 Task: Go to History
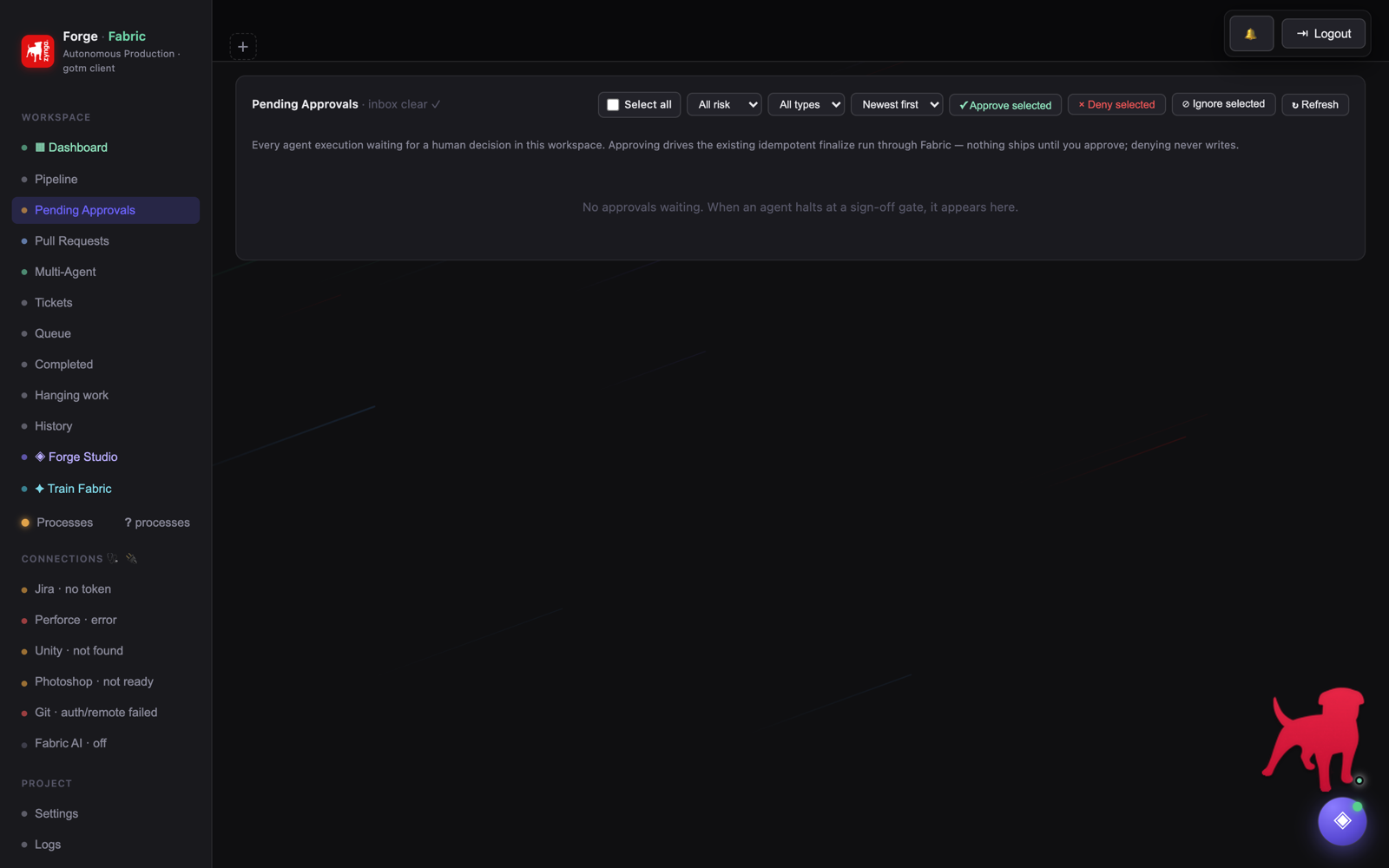click(x=106, y=426)
